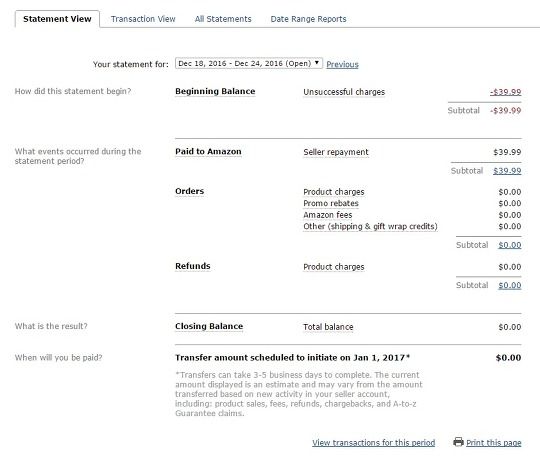Open the Refunds subtotal $0.00 link
Screen dimensions: 540x461
click(510, 285)
